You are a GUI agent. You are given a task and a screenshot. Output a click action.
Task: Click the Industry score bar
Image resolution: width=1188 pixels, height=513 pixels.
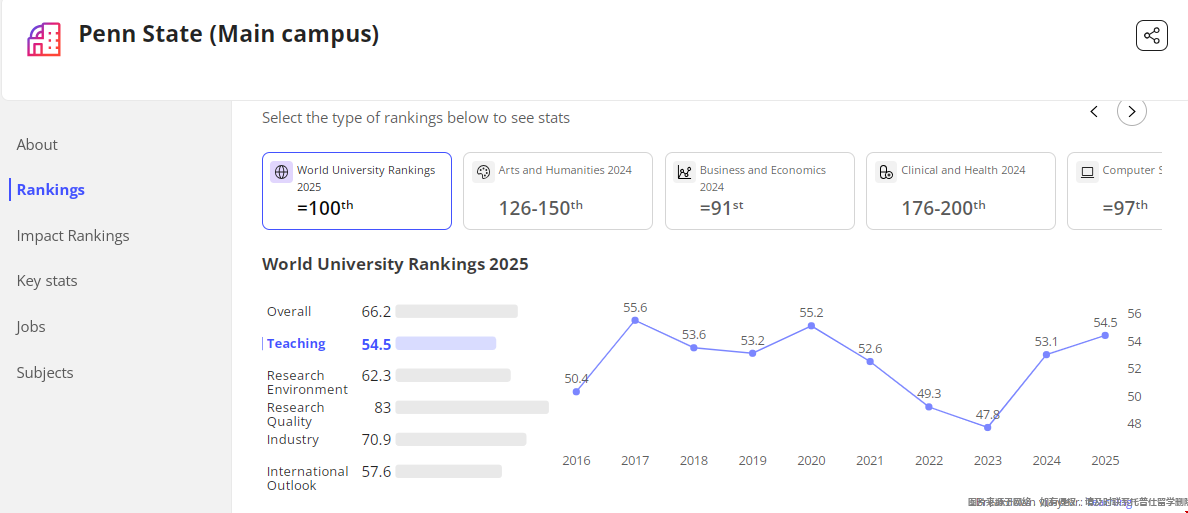pos(461,439)
